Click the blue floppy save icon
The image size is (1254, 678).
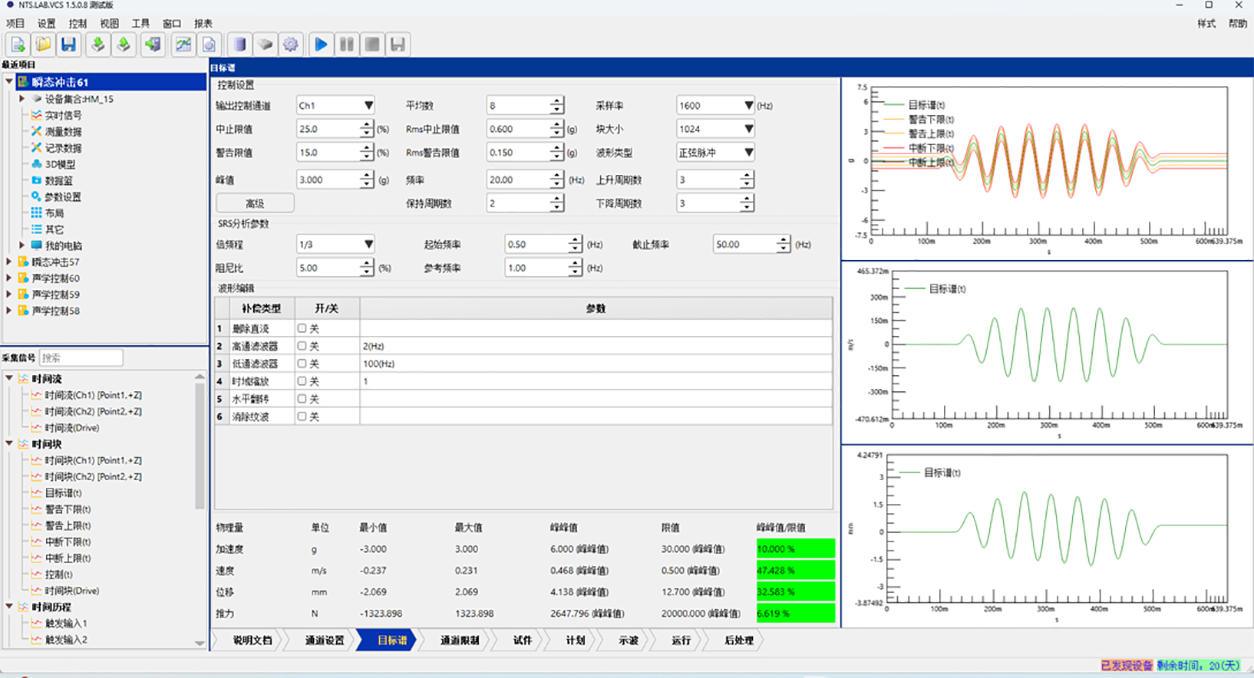(68, 44)
